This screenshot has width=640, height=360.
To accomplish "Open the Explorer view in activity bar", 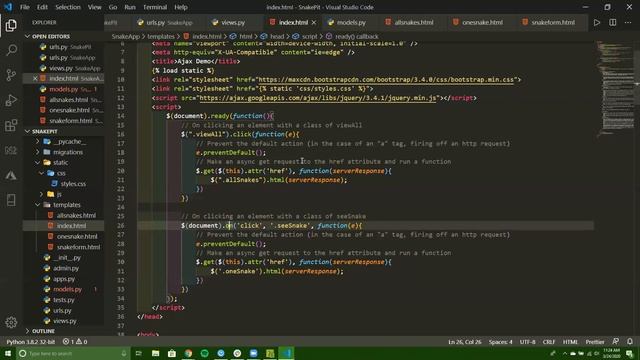I will click(11, 25).
